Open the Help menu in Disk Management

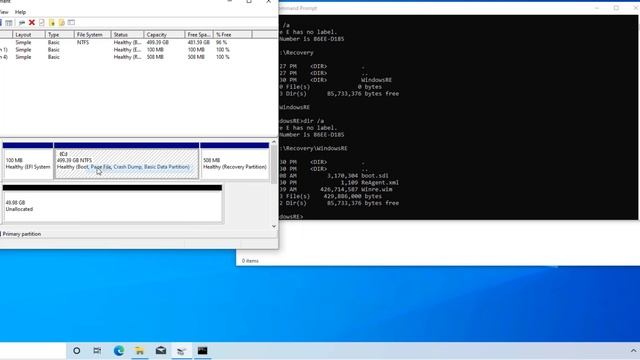(20, 12)
